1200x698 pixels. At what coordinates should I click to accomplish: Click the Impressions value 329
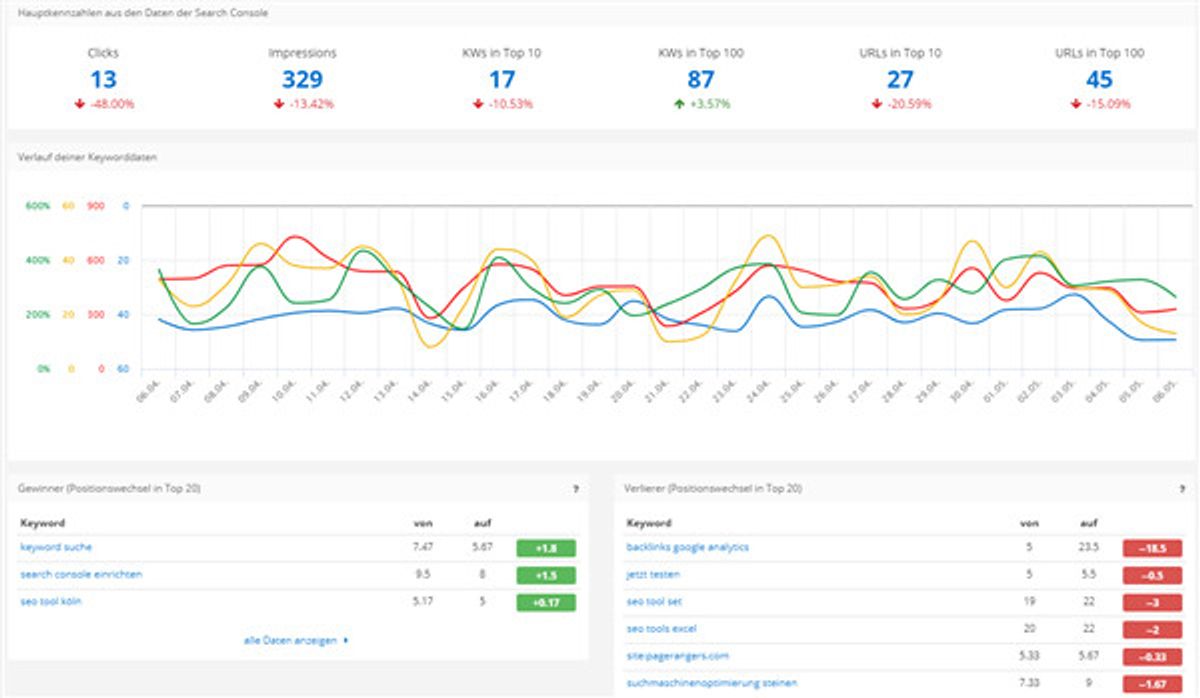[302, 79]
